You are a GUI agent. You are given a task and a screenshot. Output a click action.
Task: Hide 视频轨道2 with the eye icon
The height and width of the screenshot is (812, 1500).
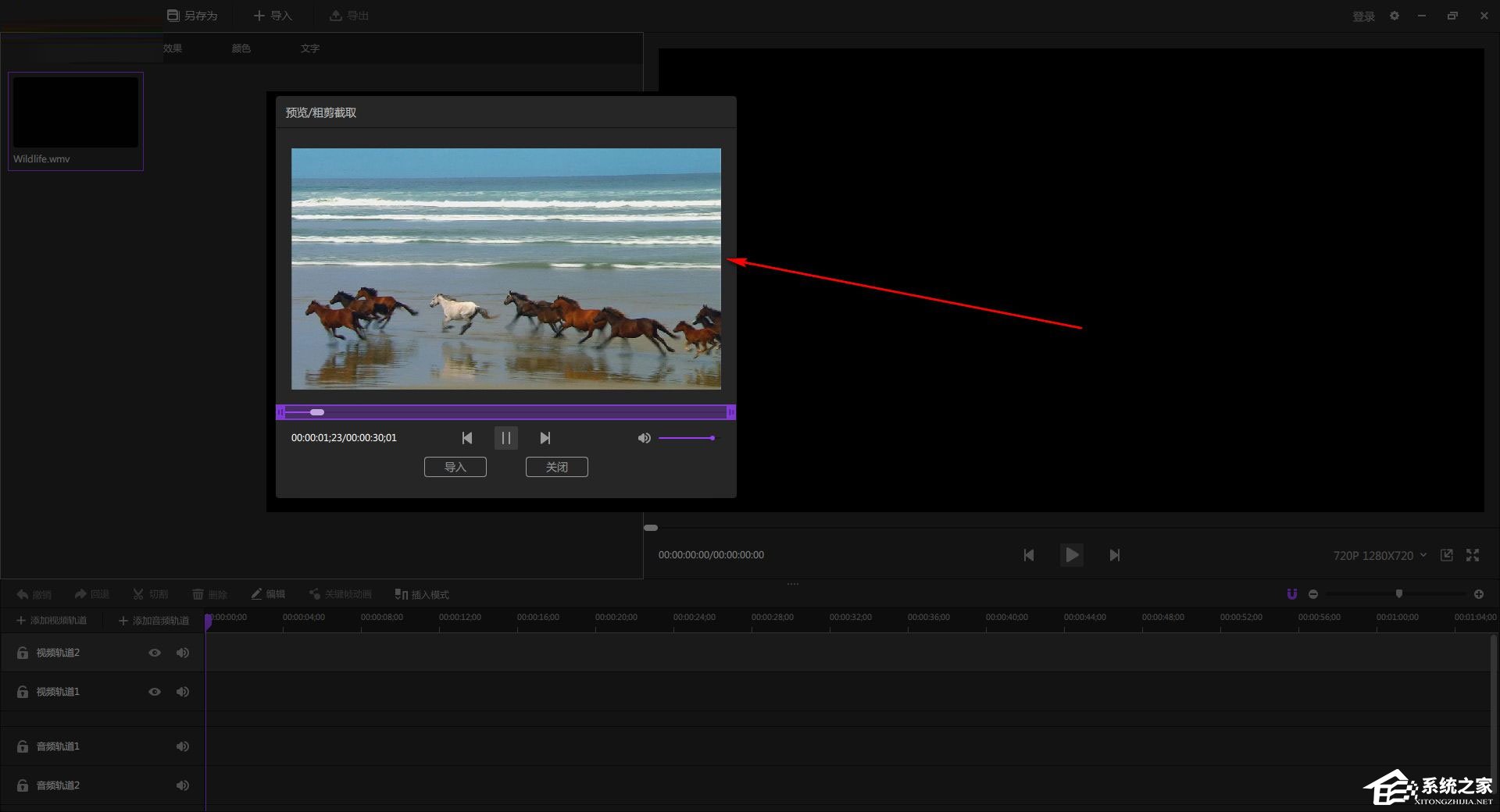coord(155,653)
